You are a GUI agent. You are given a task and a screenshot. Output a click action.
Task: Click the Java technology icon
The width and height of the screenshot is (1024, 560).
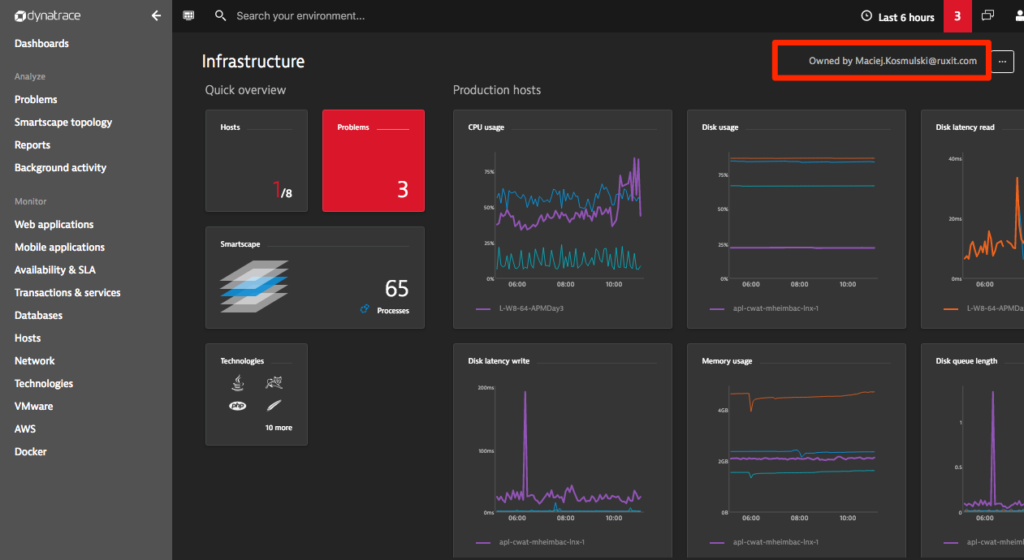point(238,382)
